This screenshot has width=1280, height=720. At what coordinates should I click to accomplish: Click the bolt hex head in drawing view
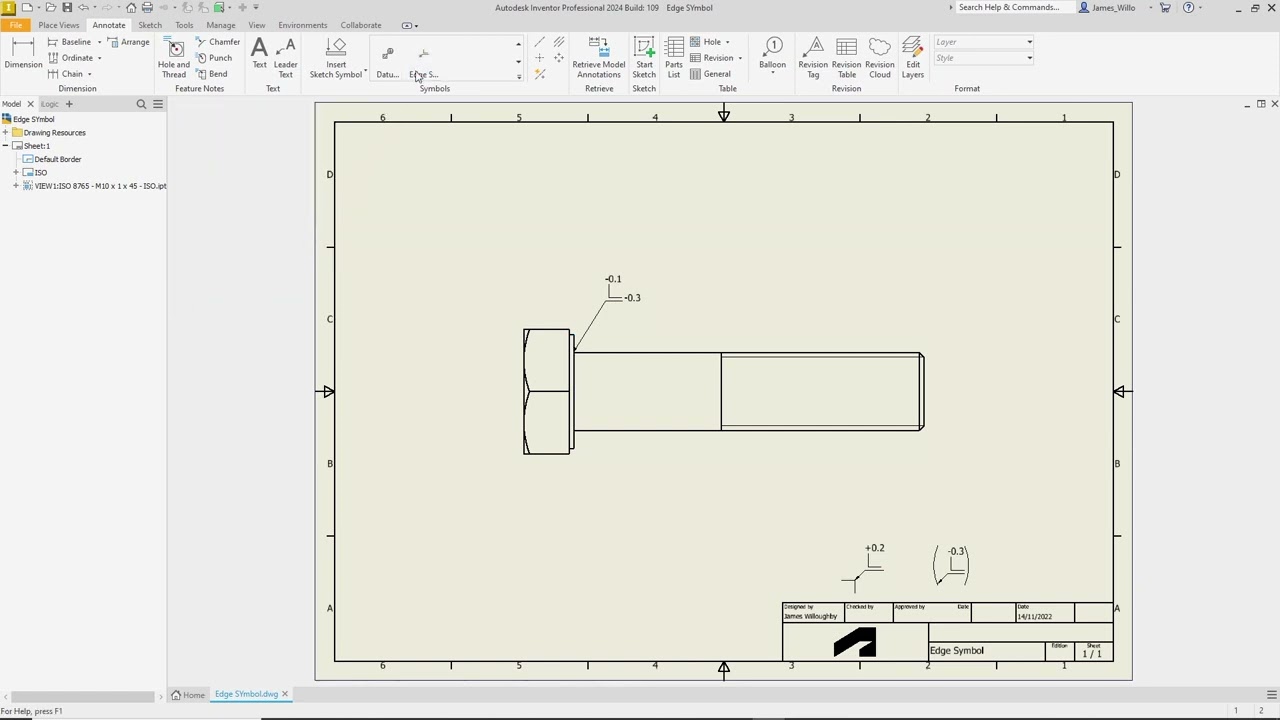[x=547, y=391]
